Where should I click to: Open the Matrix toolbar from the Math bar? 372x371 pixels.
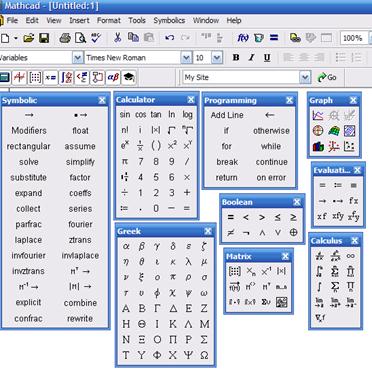[35, 78]
